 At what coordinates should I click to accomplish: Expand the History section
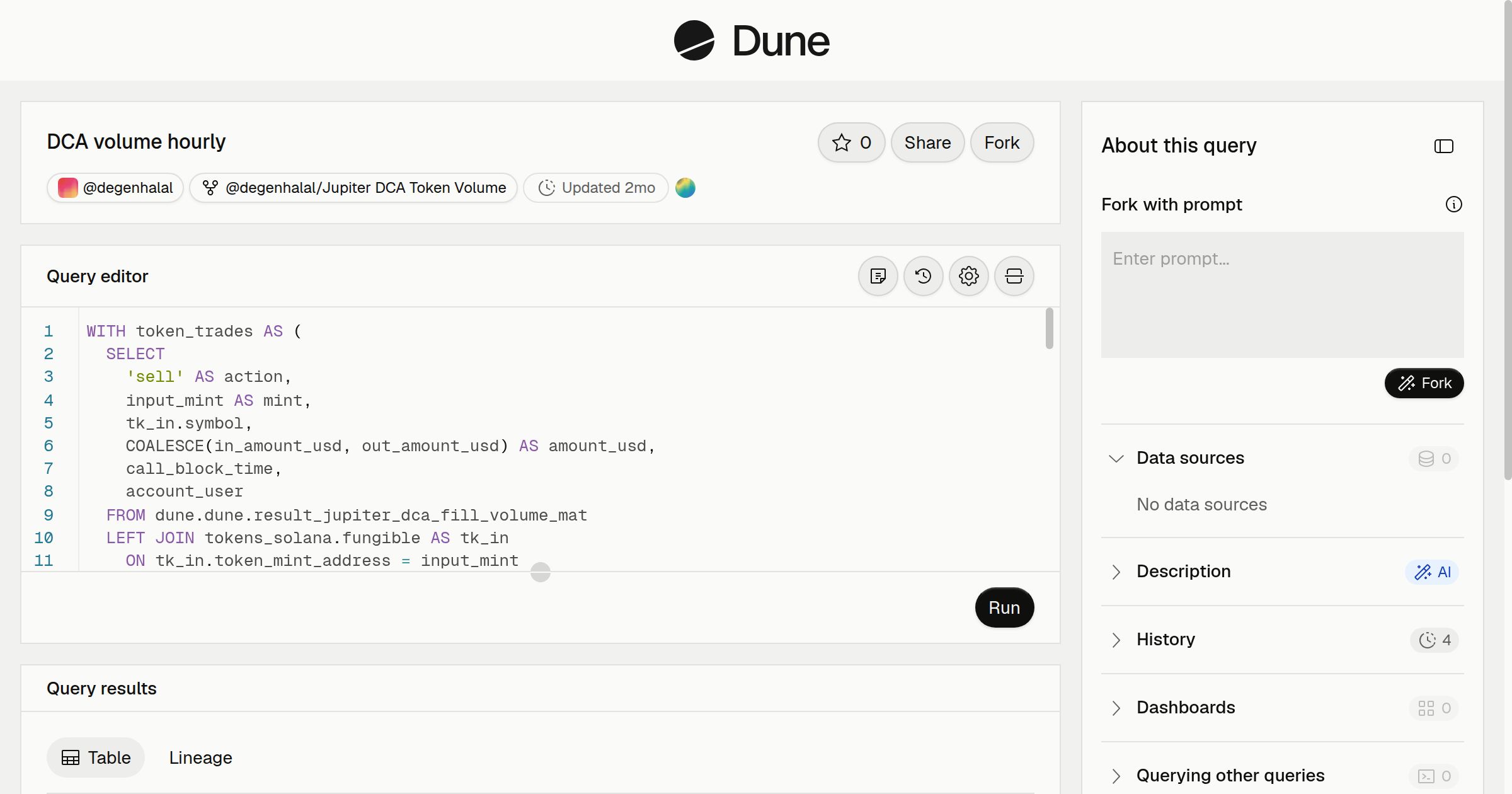1116,640
